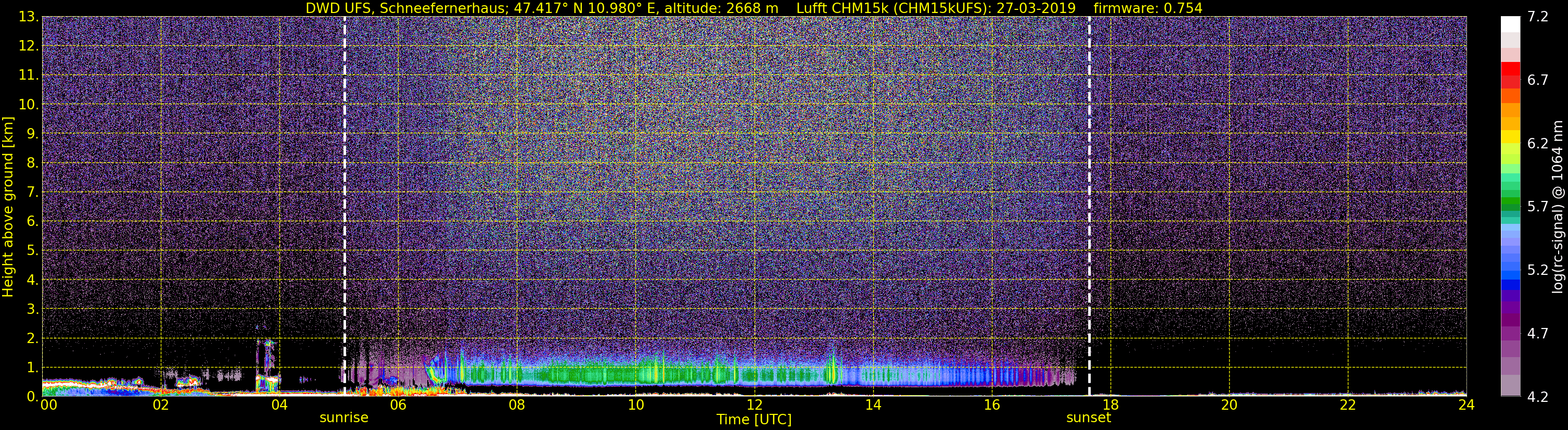This screenshot has height=430, width=1568.
Task: Click the 'Lufft CHM15k (CHM15kUFS)' instrument name
Action: pos(894,8)
